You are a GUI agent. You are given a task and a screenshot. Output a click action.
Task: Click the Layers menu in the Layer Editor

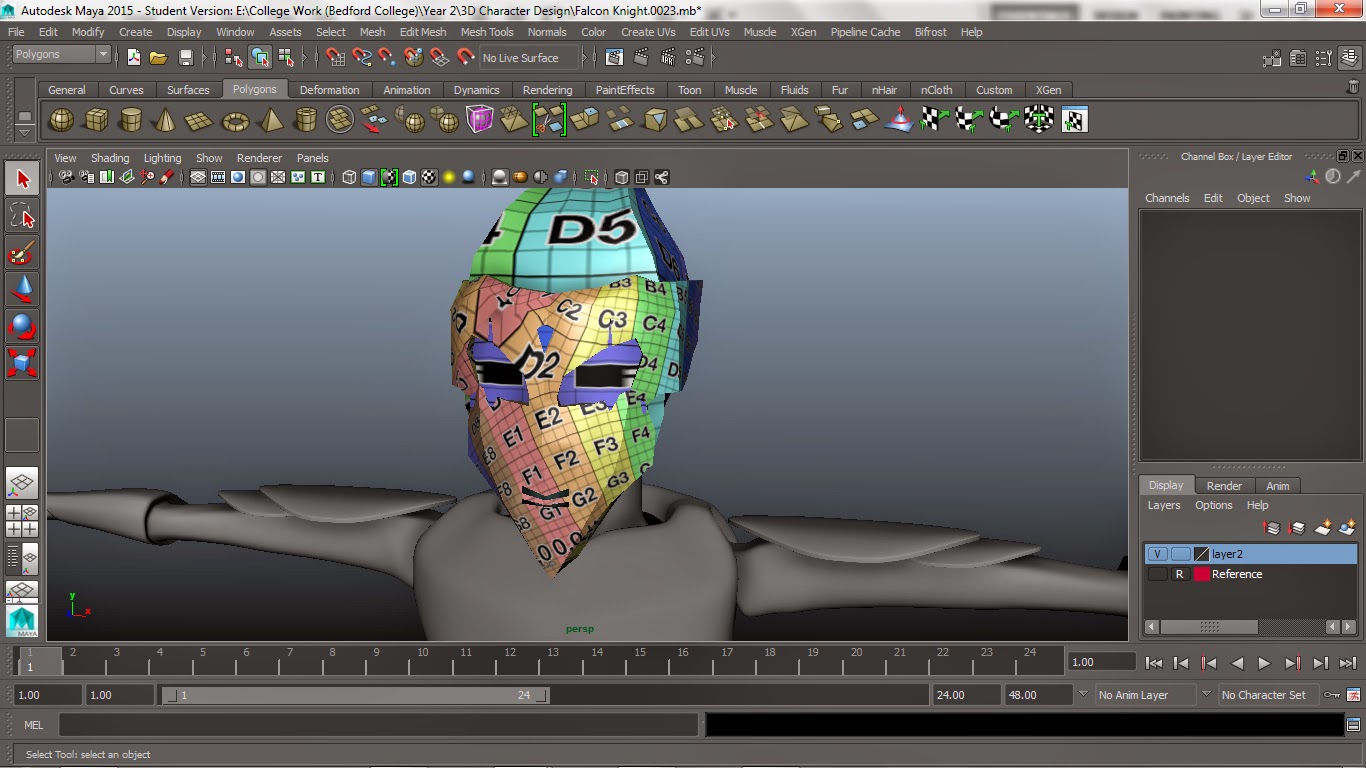tap(1163, 505)
